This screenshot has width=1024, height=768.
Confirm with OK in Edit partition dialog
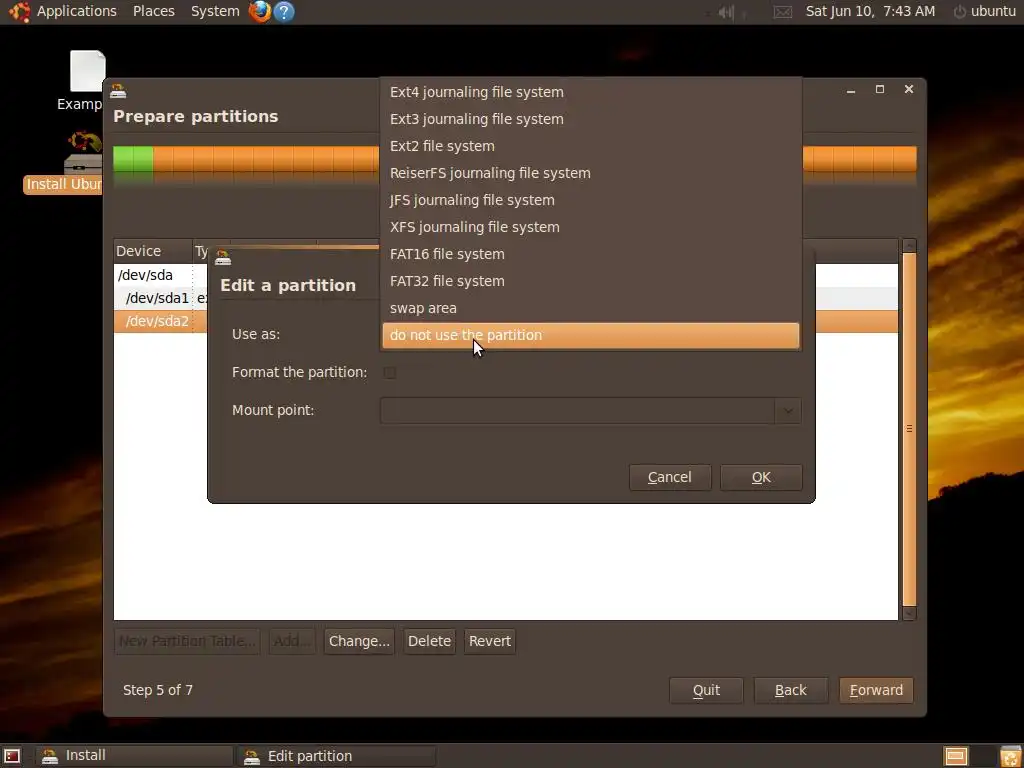(x=761, y=477)
